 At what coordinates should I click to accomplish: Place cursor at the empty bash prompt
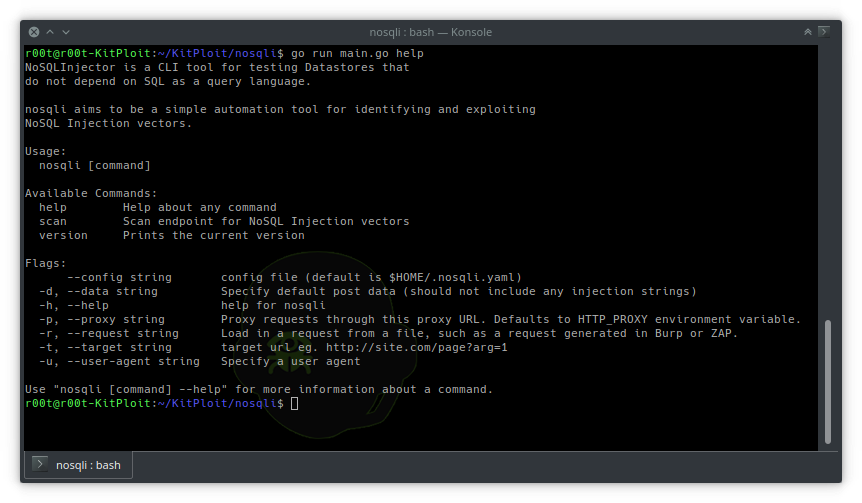pos(295,403)
